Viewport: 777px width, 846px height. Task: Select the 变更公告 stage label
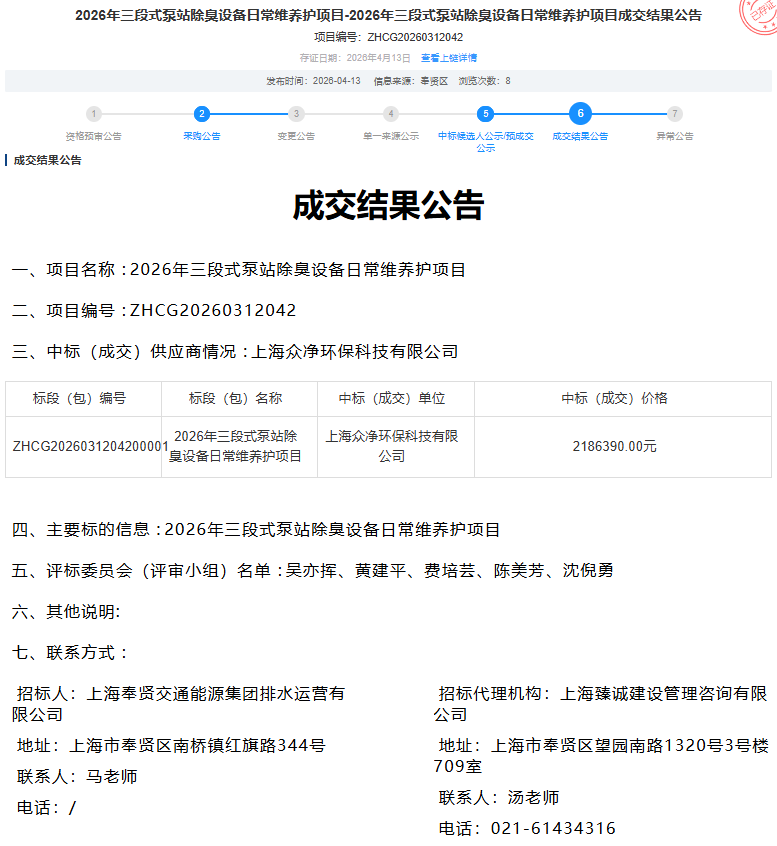click(x=296, y=136)
